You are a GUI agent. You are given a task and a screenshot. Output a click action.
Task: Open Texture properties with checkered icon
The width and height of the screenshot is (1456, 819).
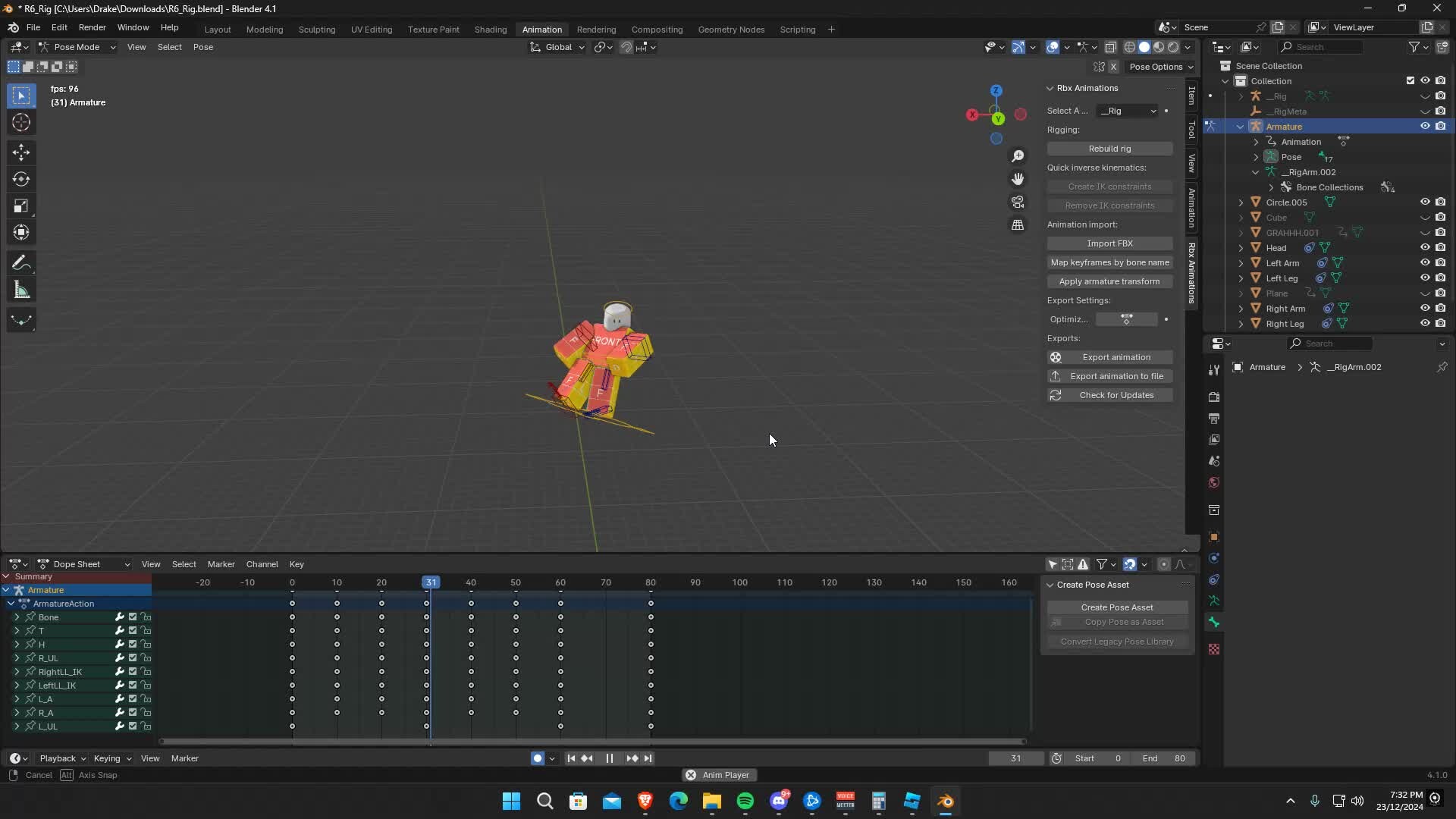[1213, 649]
